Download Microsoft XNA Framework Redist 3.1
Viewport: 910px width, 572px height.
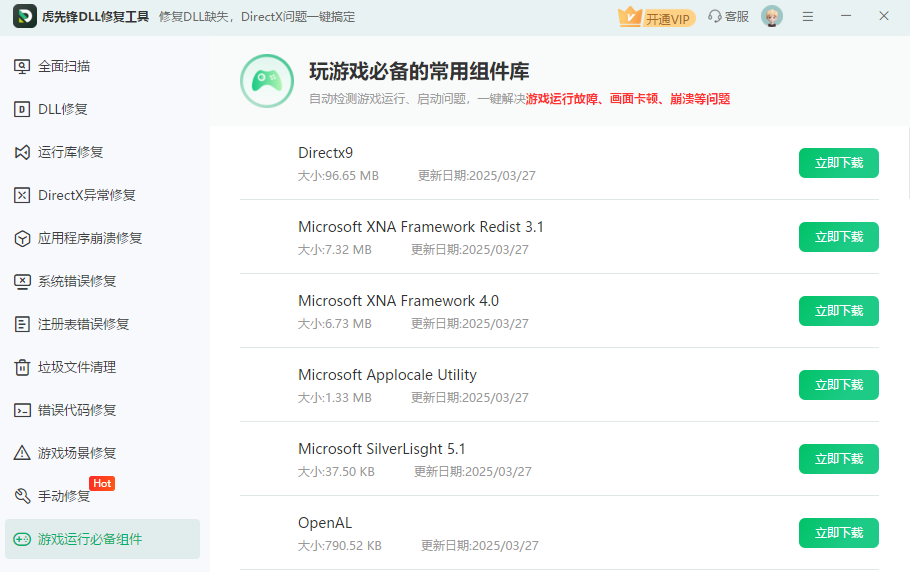(x=839, y=237)
